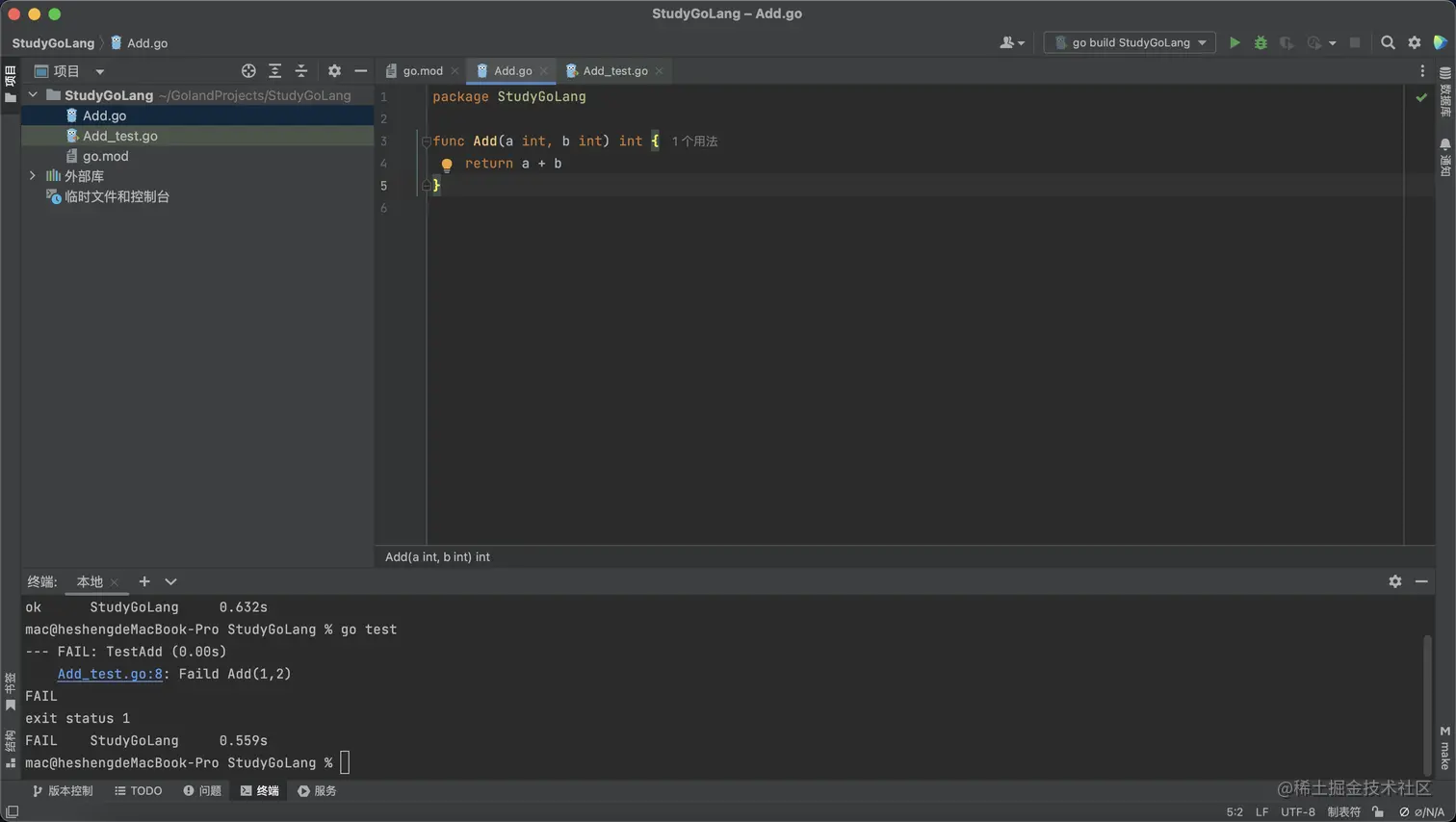This screenshot has height=822, width=1456.
Task: Click the 5:2 cursor position indicator
Action: point(1235,812)
